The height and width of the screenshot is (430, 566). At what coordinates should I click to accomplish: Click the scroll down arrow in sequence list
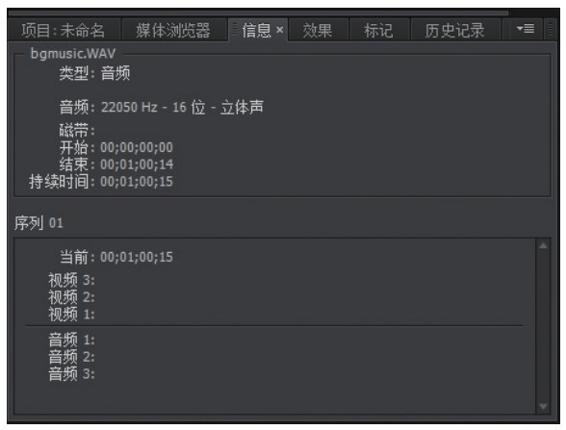(x=543, y=407)
